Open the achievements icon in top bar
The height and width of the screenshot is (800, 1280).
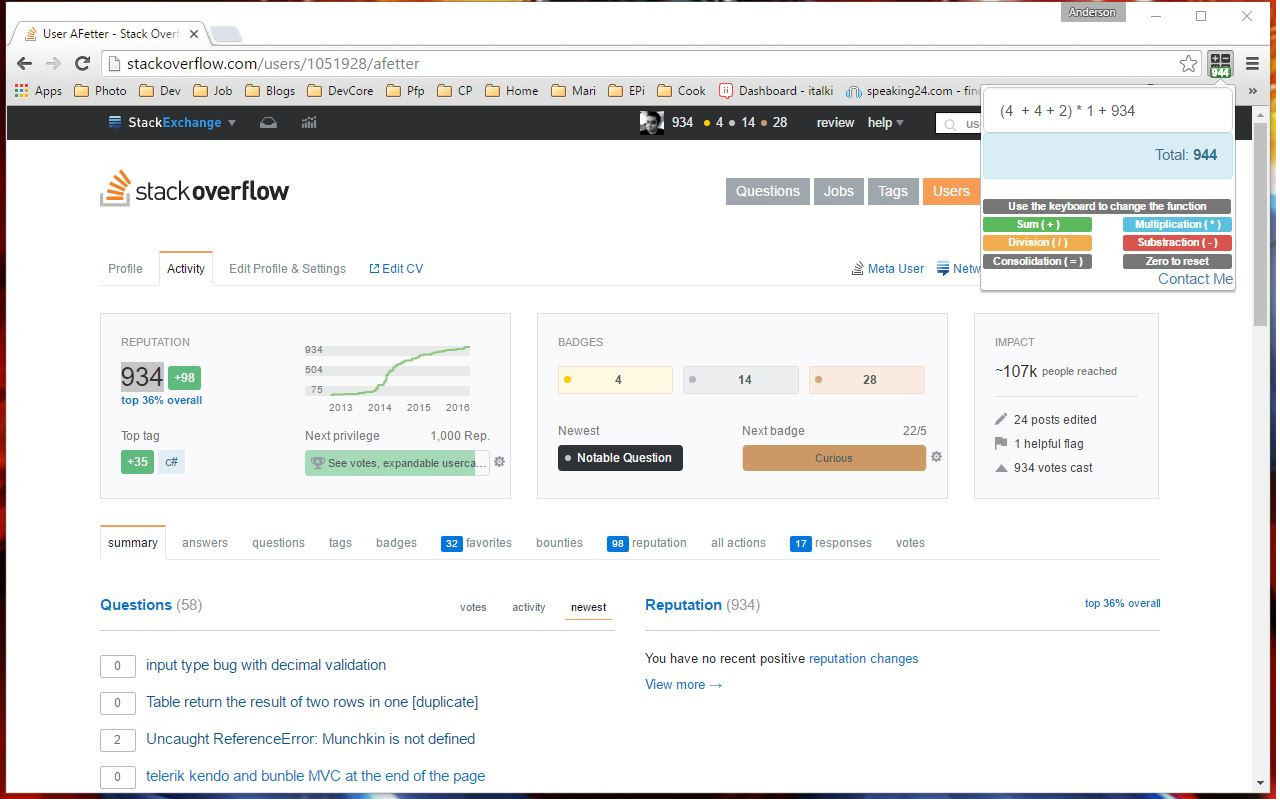tap(309, 123)
